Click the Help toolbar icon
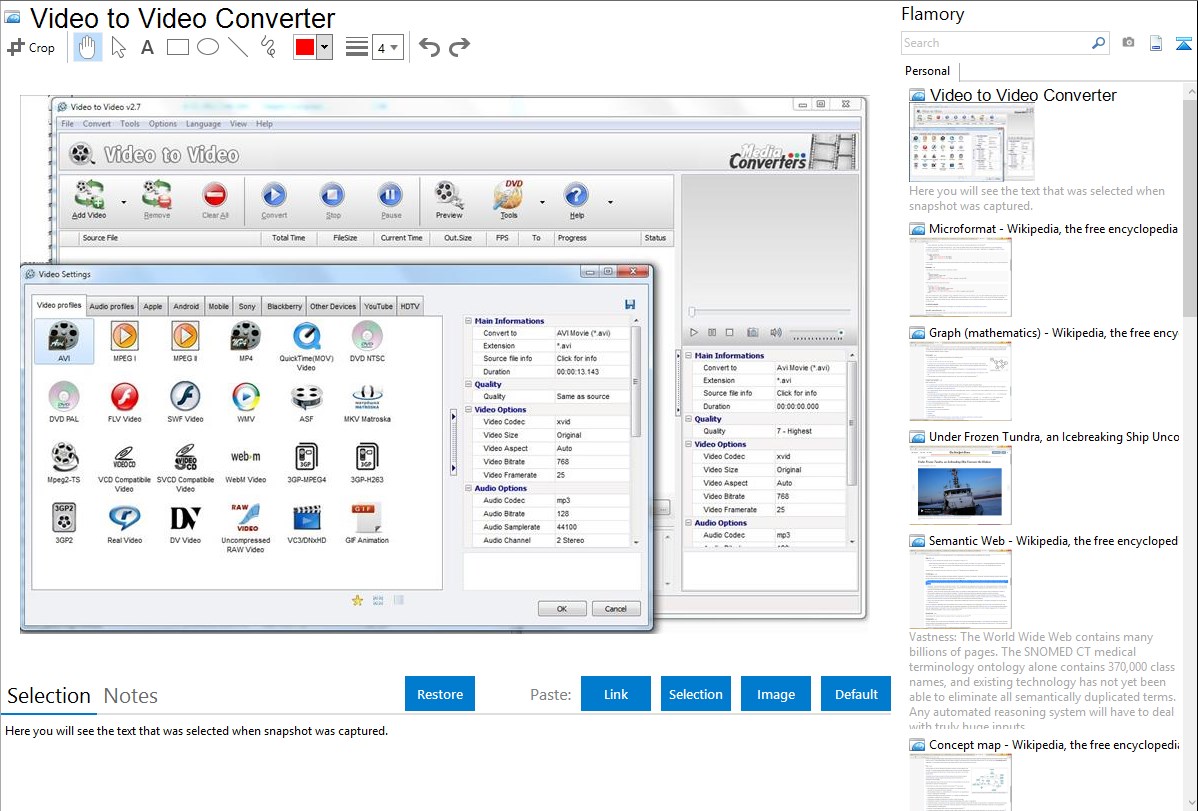The width and height of the screenshot is (1198, 811). coord(576,200)
